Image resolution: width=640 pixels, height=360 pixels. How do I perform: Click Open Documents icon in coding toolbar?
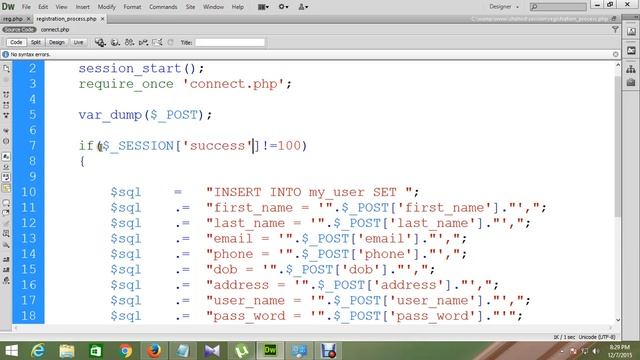(x=6, y=69)
